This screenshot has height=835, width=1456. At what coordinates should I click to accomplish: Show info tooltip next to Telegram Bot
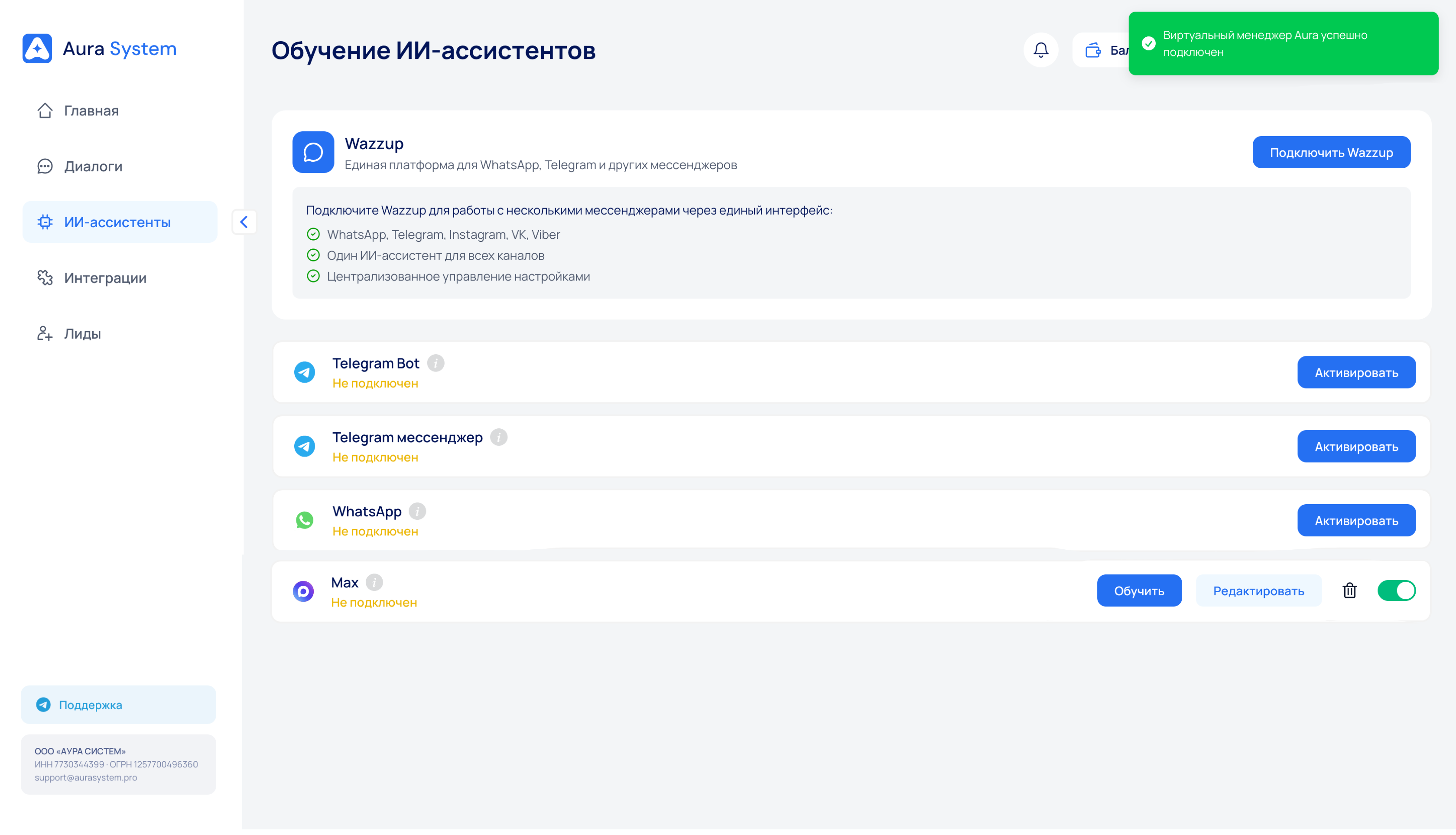point(435,363)
